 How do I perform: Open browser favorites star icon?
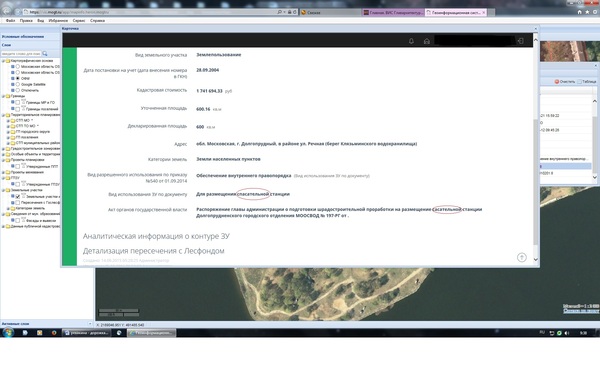coord(587,12)
